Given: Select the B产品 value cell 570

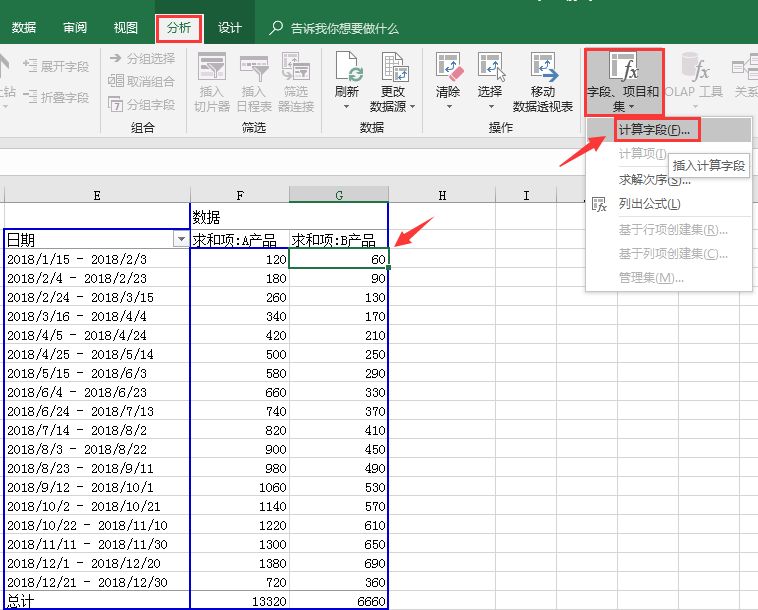Looking at the screenshot, I should click(x=338, y=506).
